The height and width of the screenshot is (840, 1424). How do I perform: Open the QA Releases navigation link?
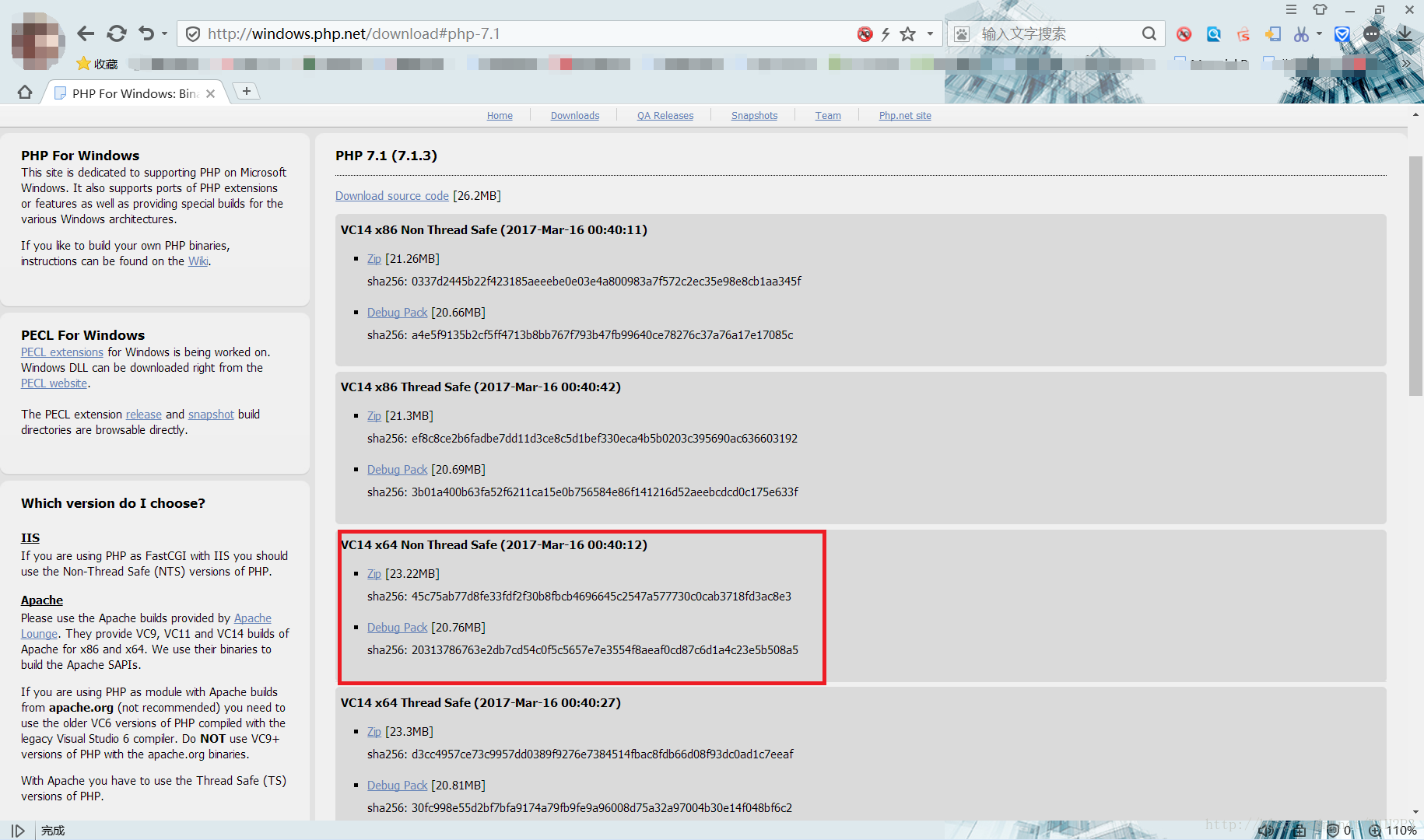(665, 116)
